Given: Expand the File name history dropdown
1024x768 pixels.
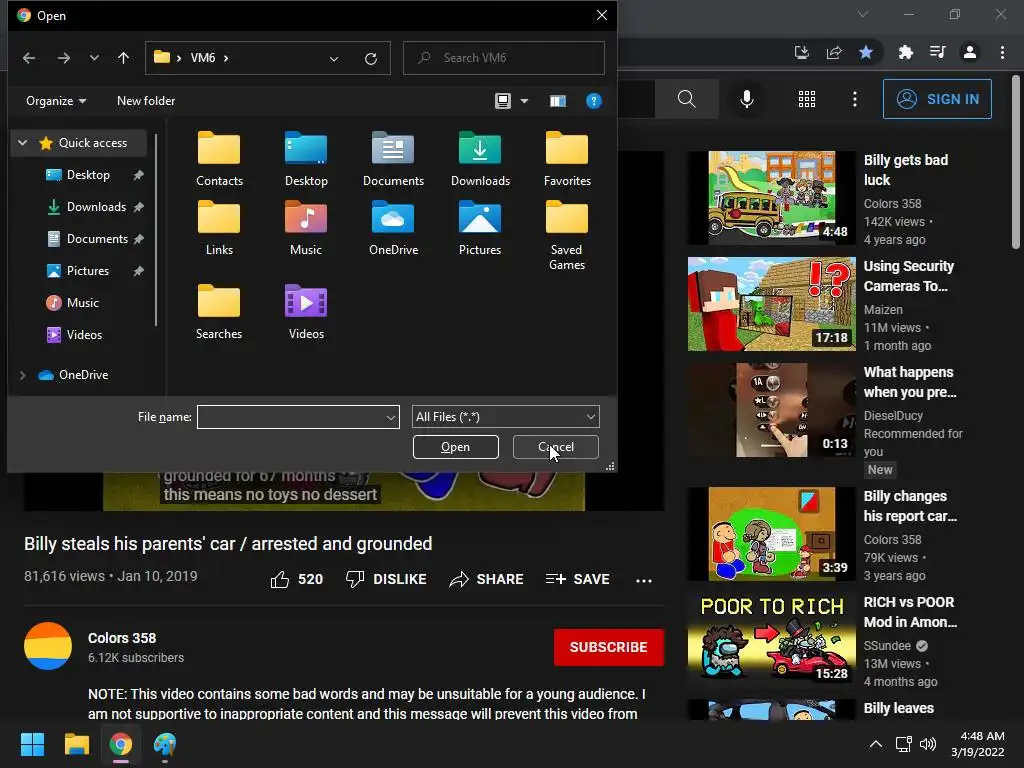Looking at the screenshot, I should [x=391, y=417].
